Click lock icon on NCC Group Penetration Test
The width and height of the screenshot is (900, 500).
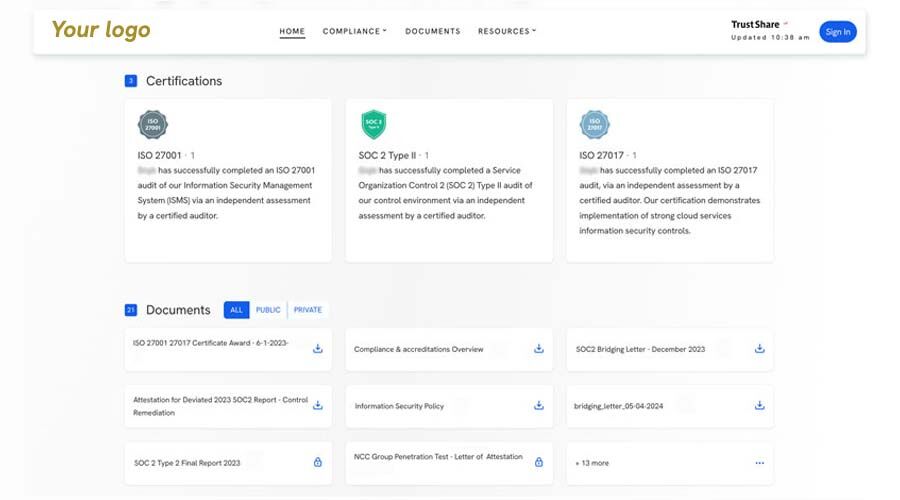(x=539, y=462)
